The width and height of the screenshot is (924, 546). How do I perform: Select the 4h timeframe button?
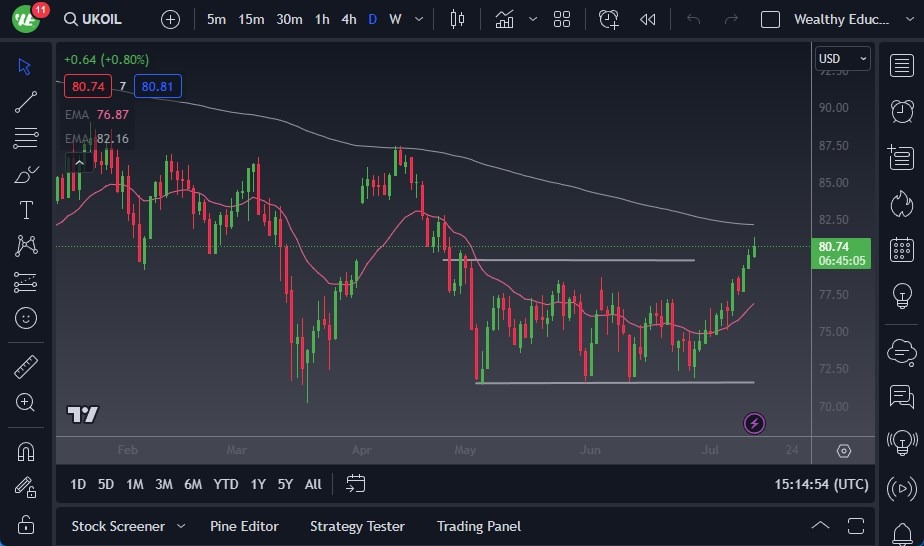tap(348, 19)
